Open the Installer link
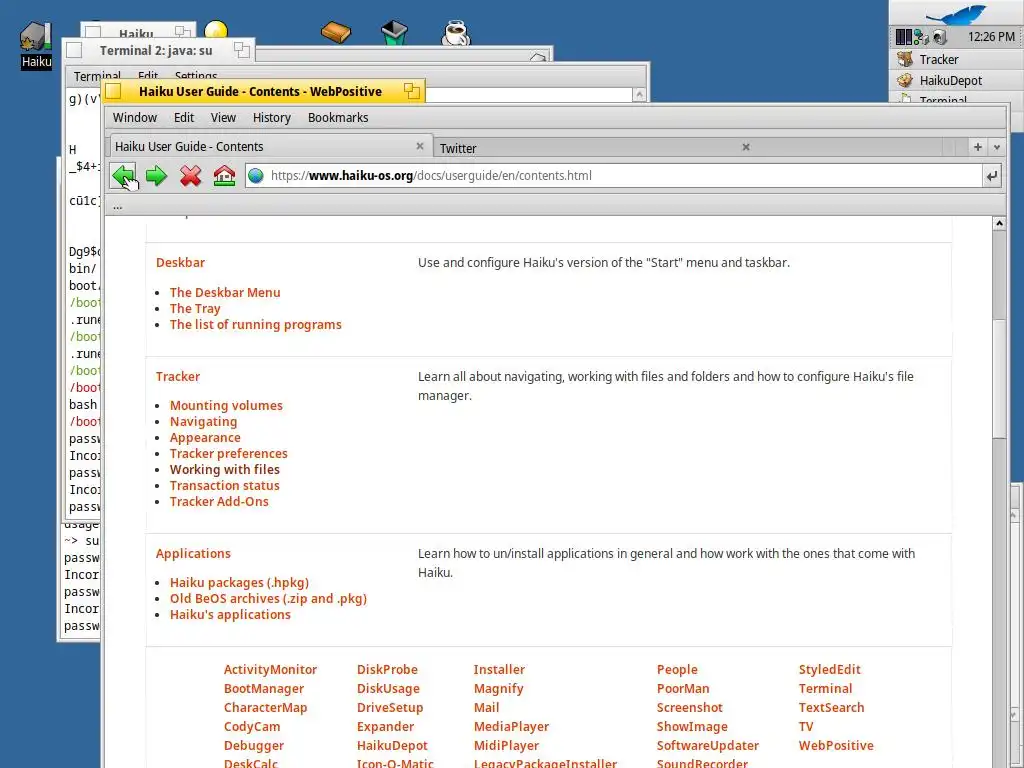This screenshot has width=1024, height=768. pyautogui.click(x=499, y=669)
